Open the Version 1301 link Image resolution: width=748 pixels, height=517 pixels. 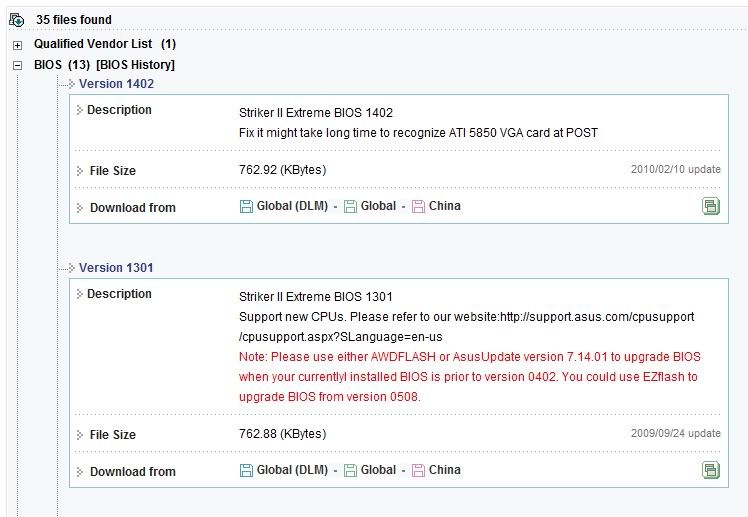click(x=116, y=268)
